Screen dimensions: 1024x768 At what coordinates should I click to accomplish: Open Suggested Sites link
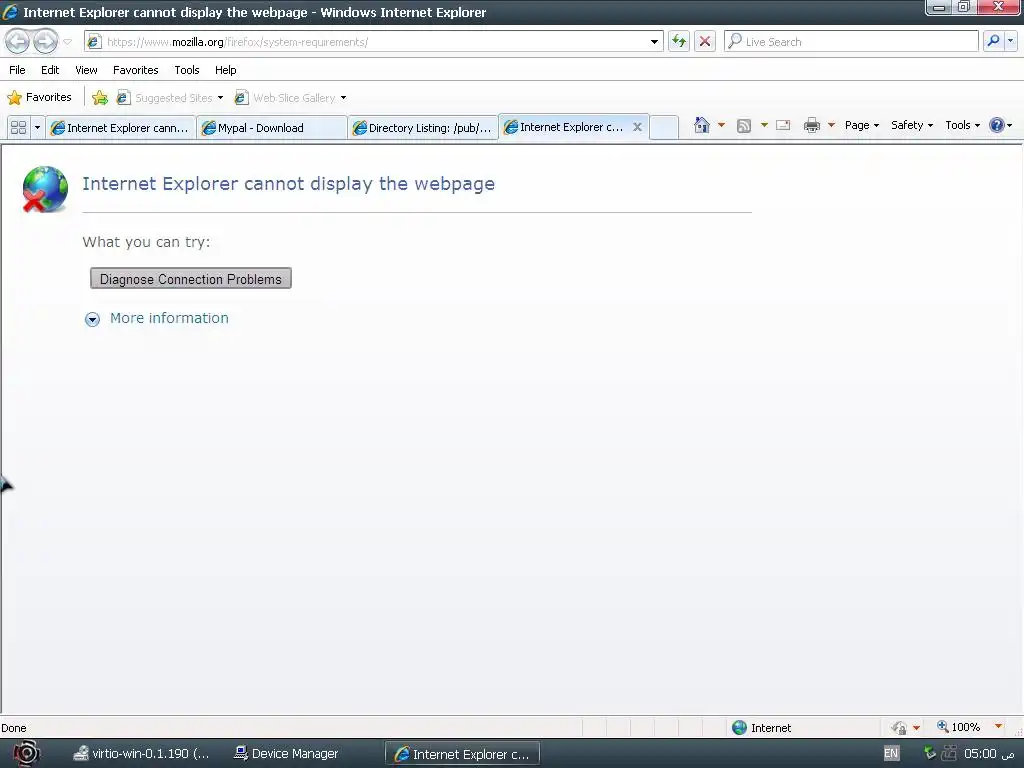point(165,98)
